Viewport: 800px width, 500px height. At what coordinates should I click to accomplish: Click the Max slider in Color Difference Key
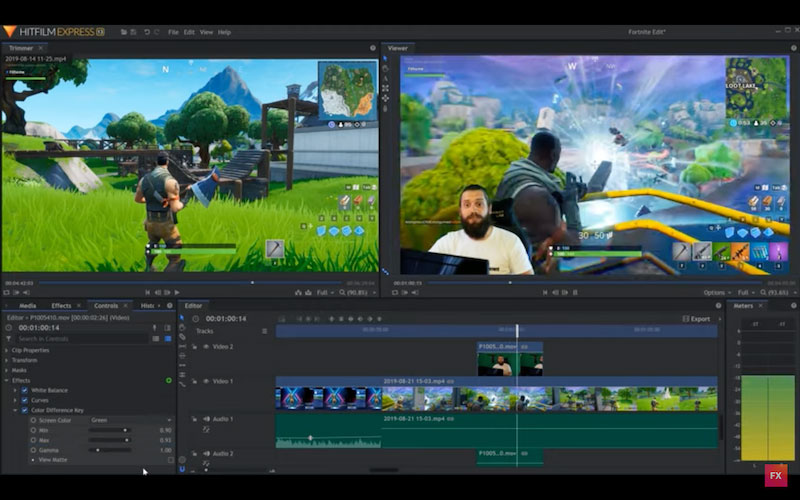pos(109,440)
